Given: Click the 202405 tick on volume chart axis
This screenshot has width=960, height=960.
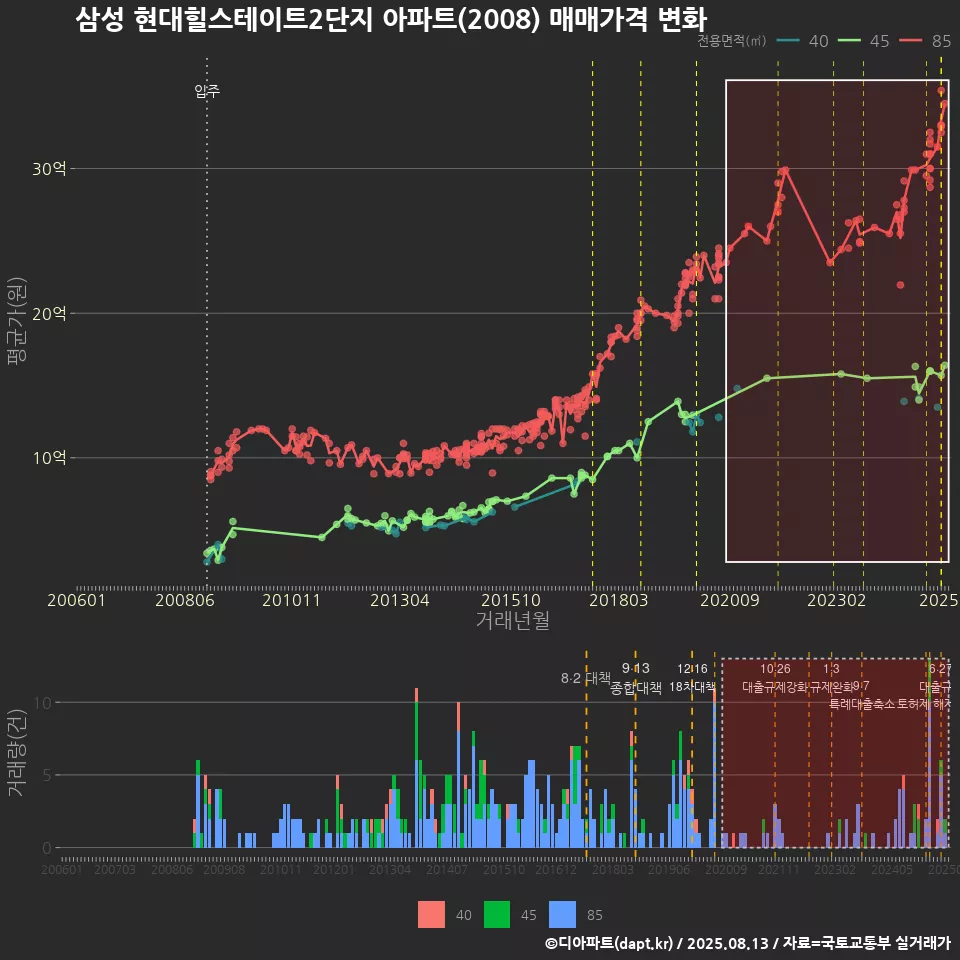Looking at the screenshot, I should (892, 869).
